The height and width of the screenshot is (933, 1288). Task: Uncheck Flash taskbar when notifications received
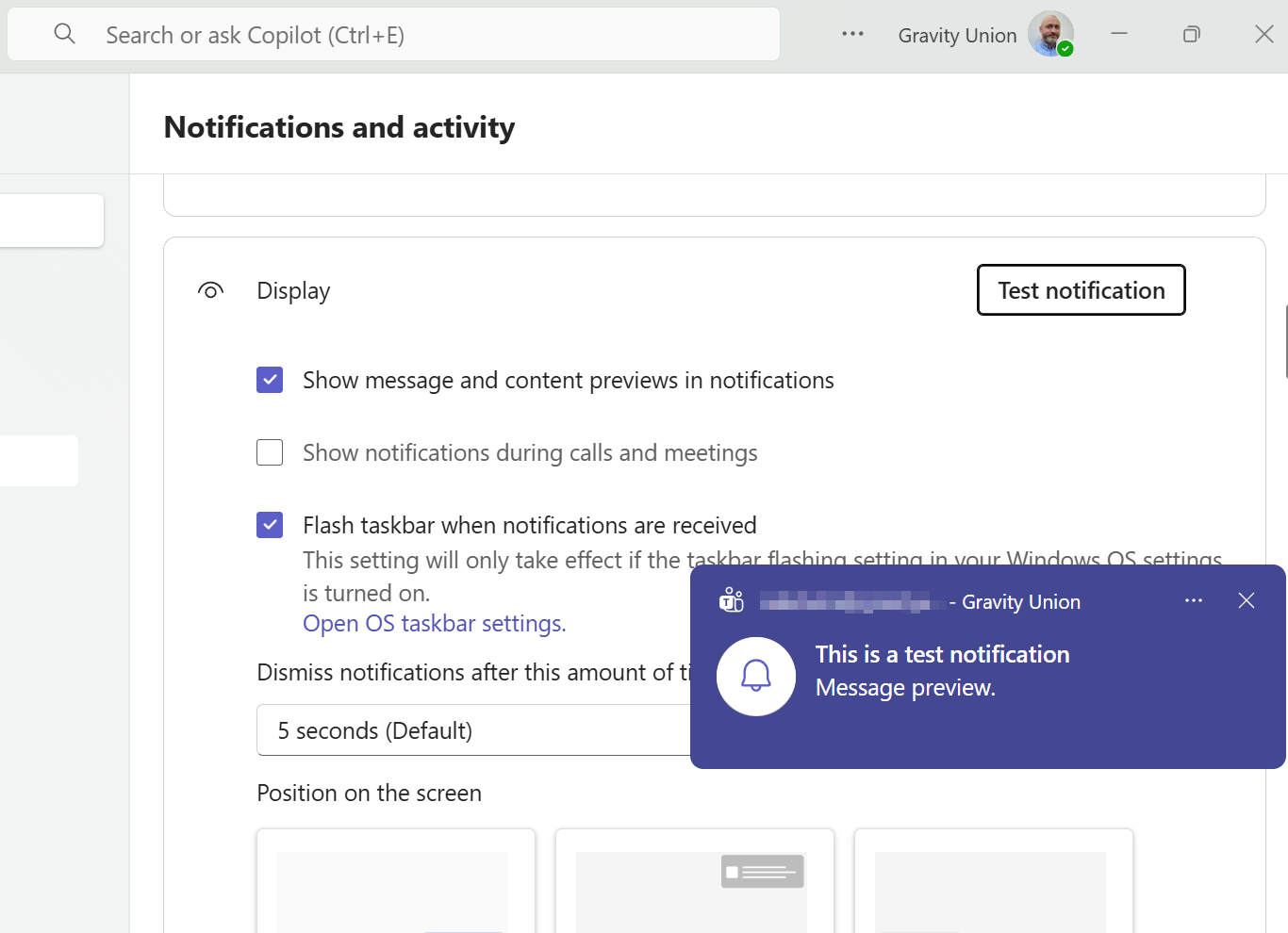(x=270, y=525)
